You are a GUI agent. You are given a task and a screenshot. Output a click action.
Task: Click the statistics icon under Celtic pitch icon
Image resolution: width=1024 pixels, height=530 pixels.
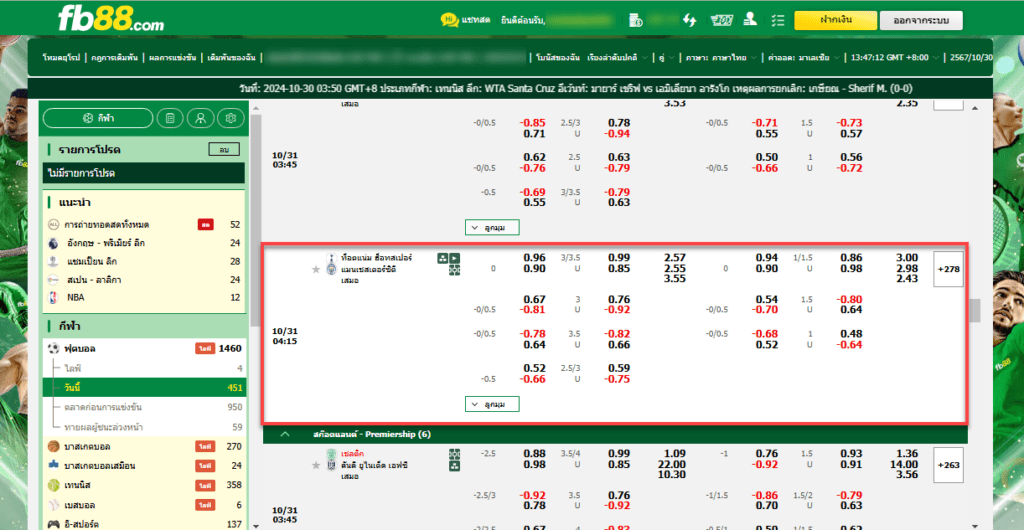point(455,466)
